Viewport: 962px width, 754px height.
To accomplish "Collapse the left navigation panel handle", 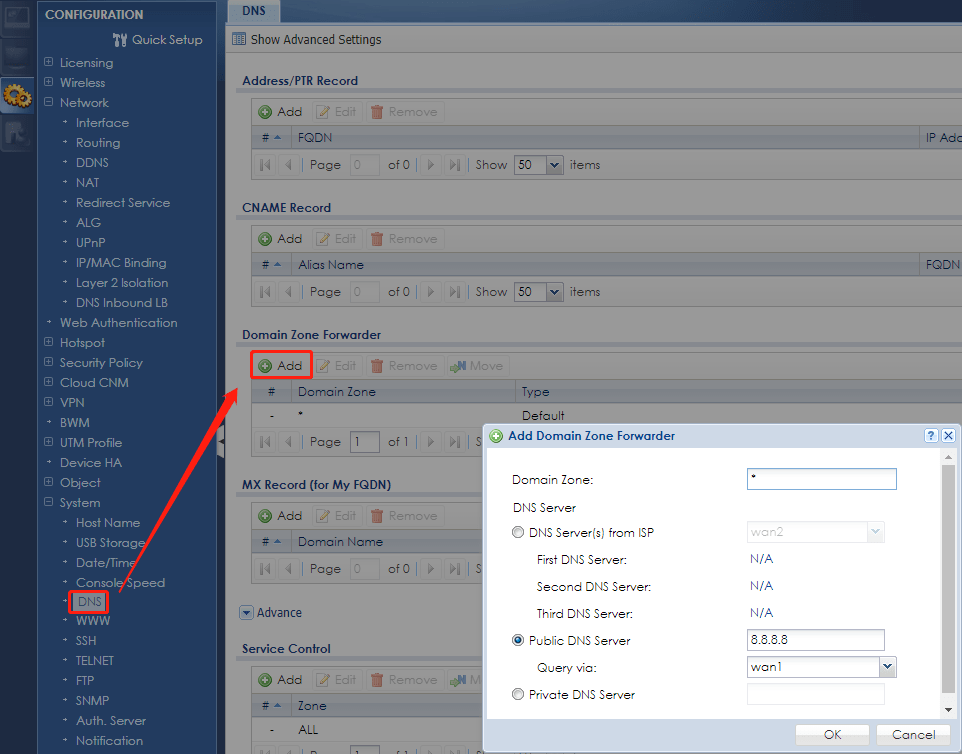I will point(221,440).
